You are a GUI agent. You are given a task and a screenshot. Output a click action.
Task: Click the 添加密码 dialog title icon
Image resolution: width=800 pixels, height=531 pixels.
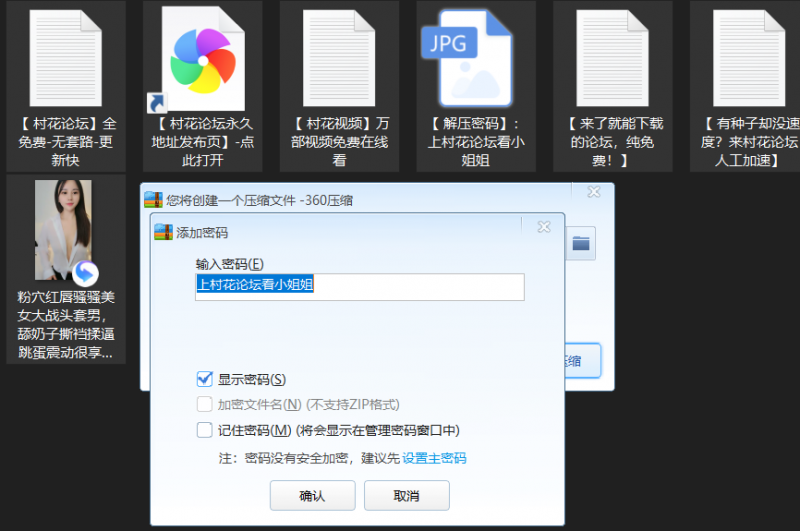[163, 232]
